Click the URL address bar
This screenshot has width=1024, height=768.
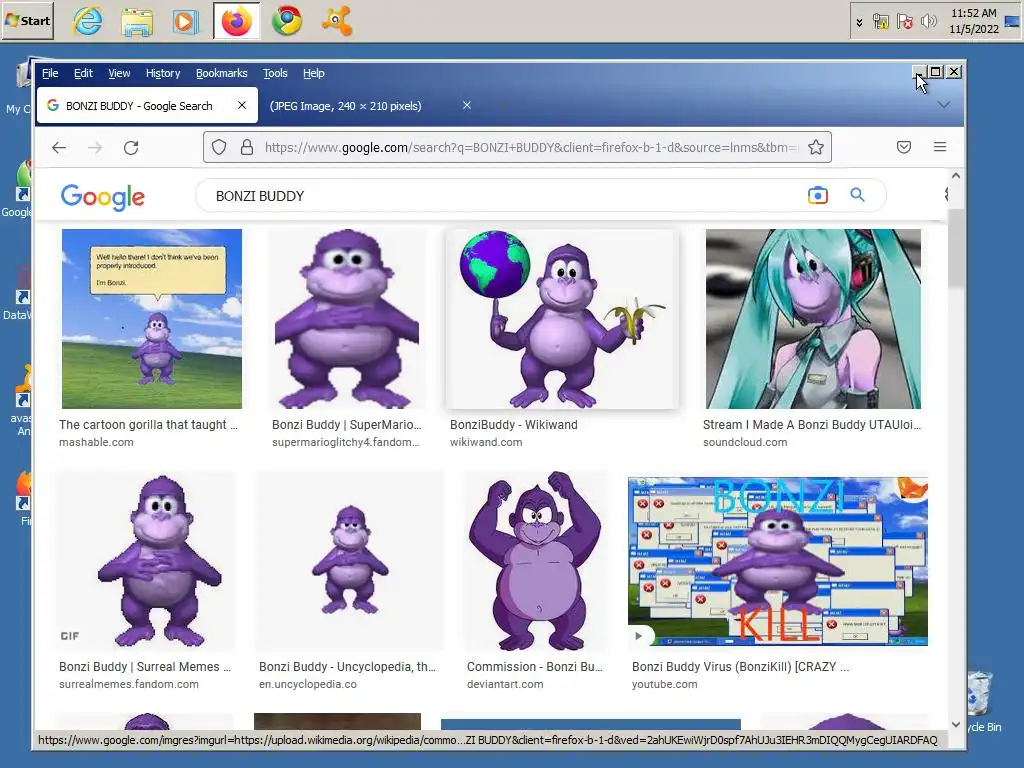pos(516,148)
